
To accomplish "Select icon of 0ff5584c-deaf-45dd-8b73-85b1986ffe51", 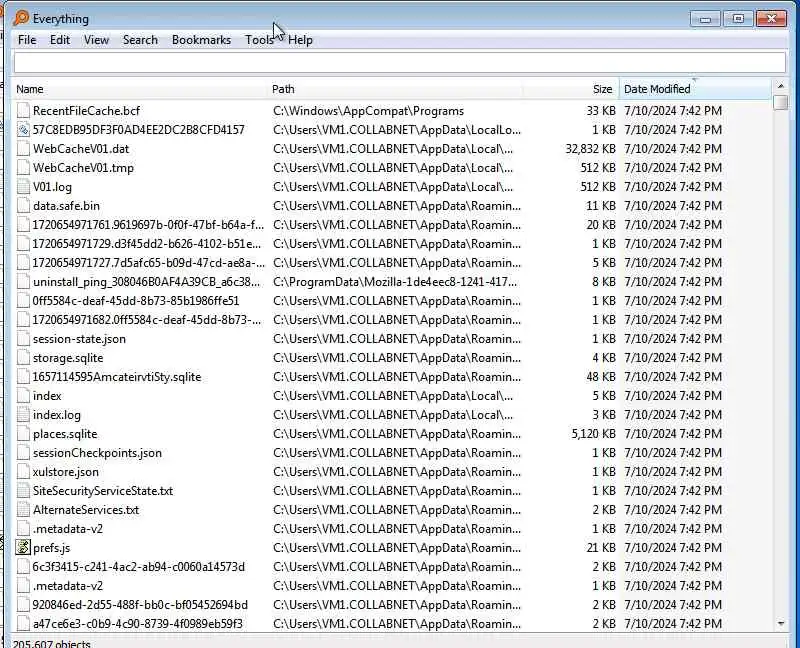I will coord(23,301).
